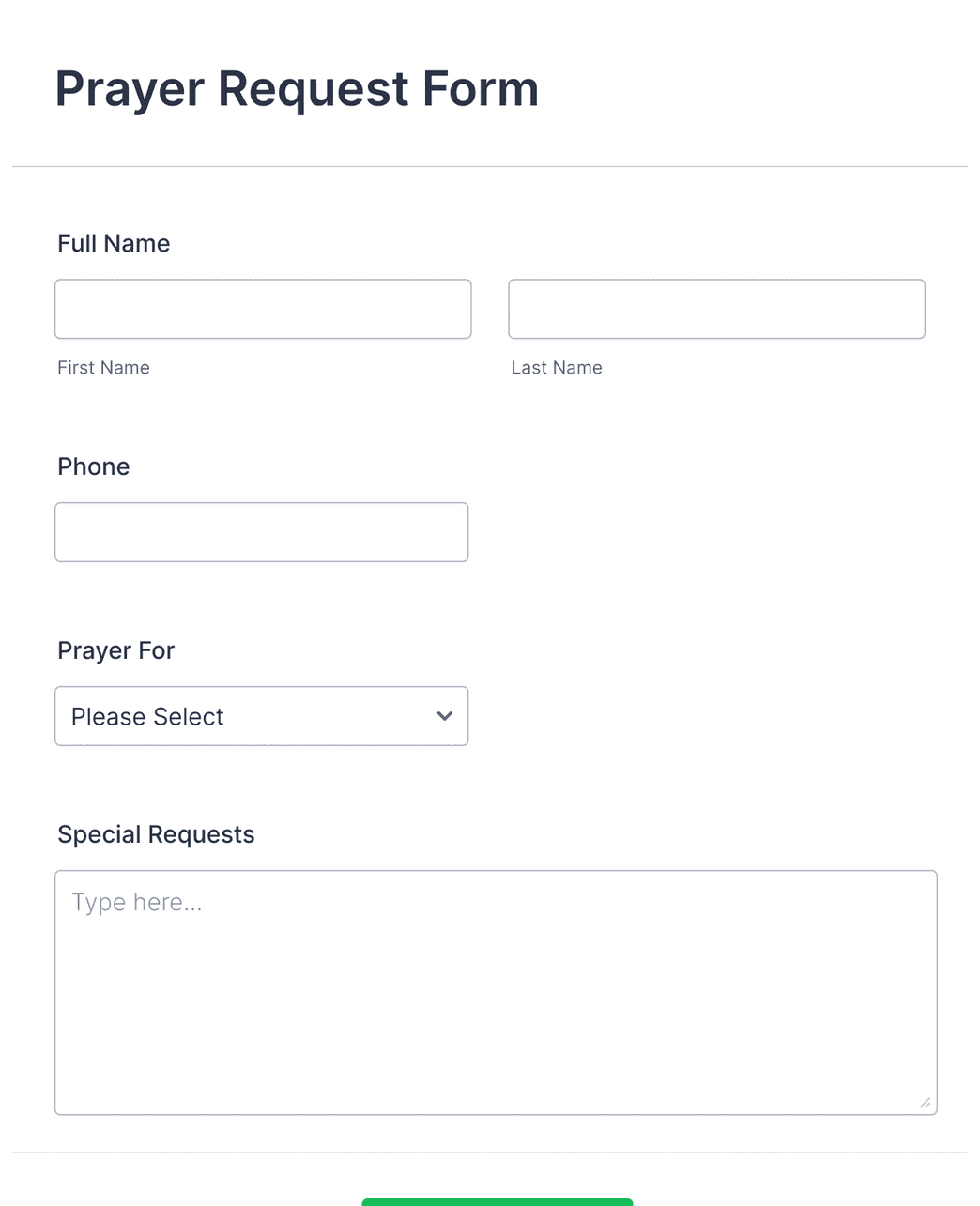
Task: Click the green submit button at bottom
Action: [496, 1203]
